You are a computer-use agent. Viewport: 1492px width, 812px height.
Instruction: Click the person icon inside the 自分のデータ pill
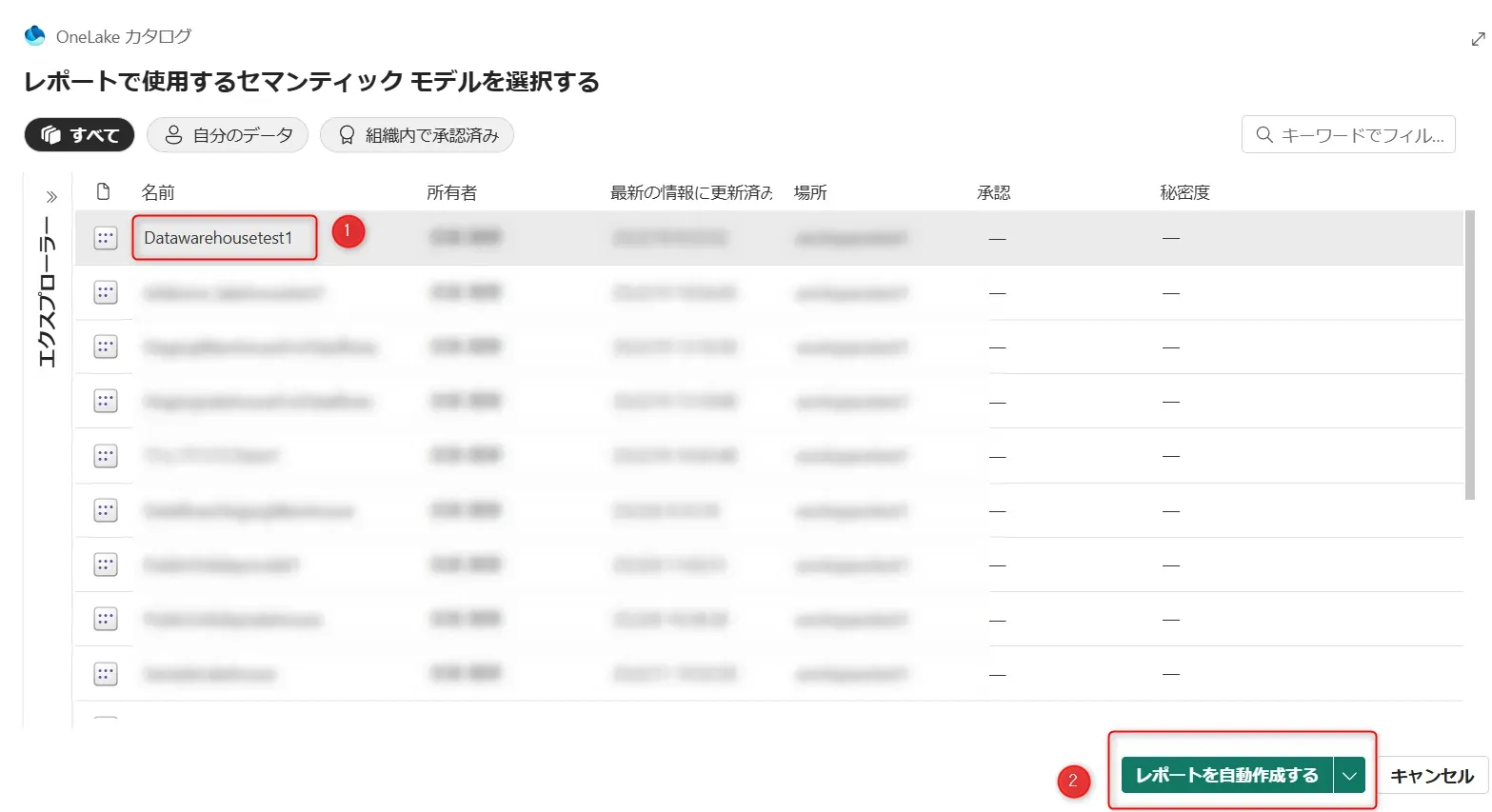[173, 134]
